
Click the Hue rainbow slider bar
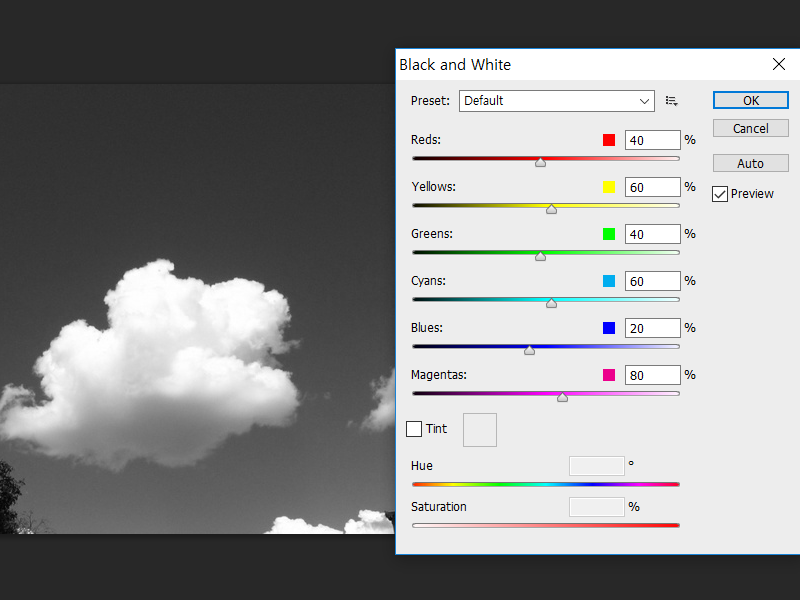(x=545, y=484)
